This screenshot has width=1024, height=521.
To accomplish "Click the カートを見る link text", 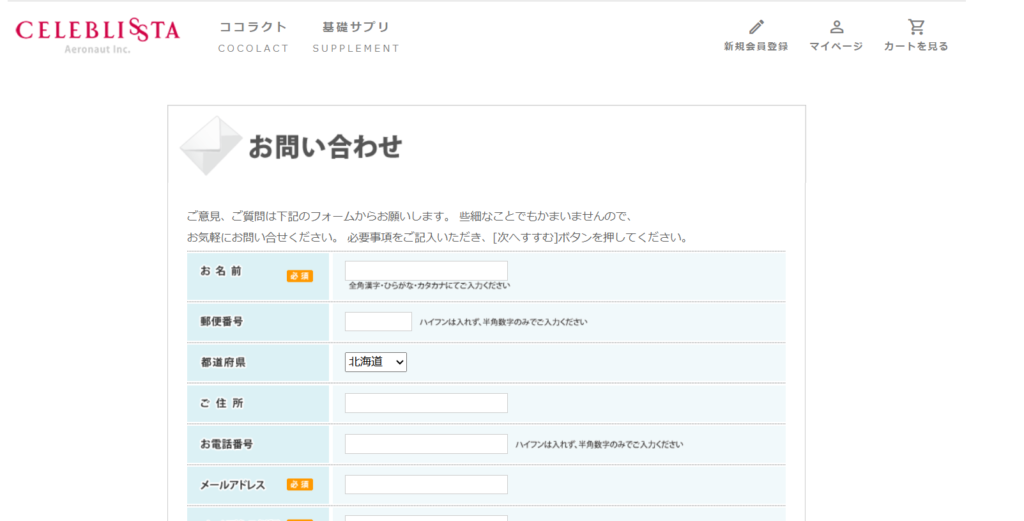I will [916, 46].
